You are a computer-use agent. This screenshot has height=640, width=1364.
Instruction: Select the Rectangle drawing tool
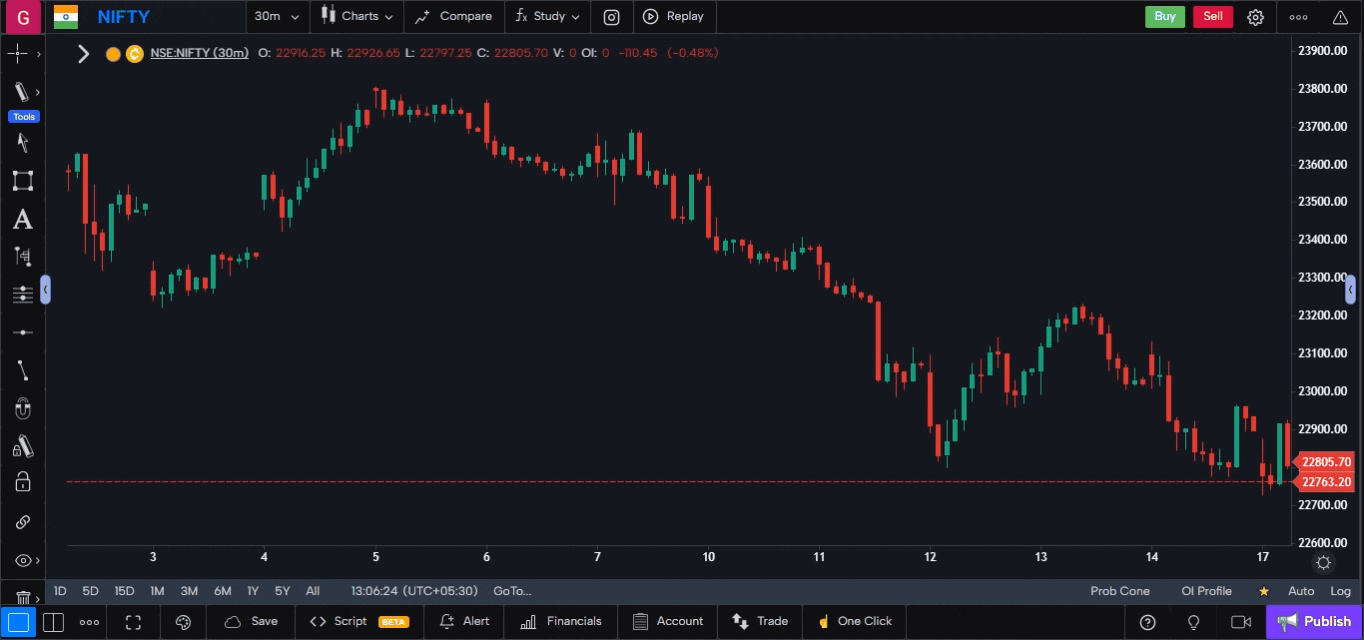click(x=22, y=180)
